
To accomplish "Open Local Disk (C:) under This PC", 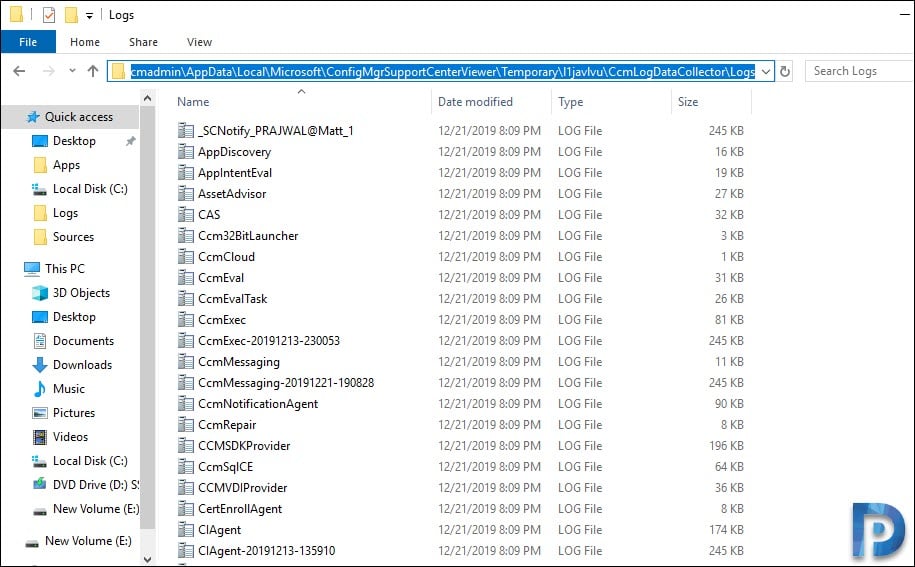I will tap(90, 461).
